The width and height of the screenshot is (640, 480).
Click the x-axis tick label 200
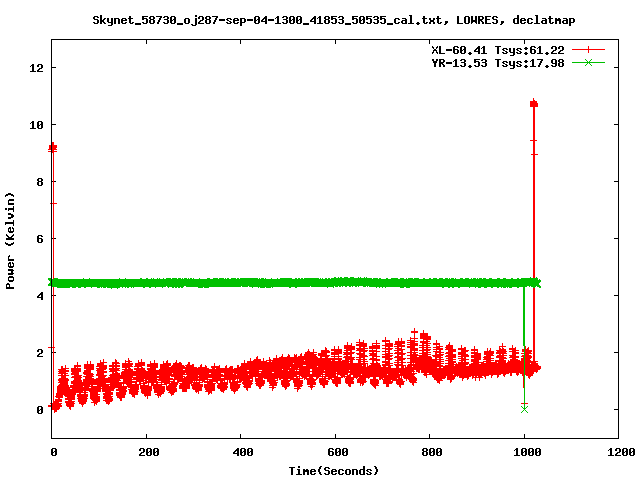click(x=149, y=452)
